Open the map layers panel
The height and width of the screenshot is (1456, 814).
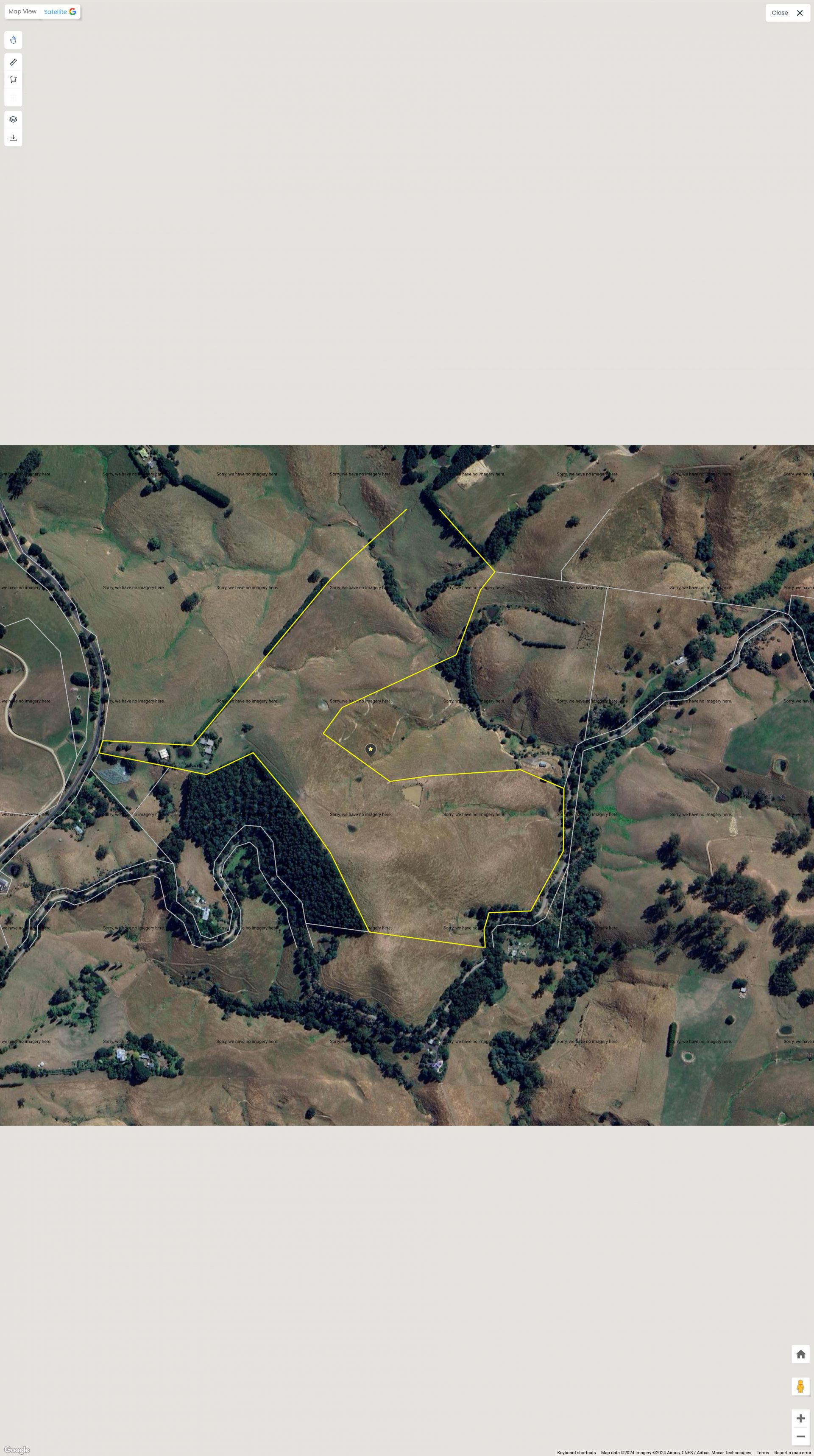click(13, 119)
